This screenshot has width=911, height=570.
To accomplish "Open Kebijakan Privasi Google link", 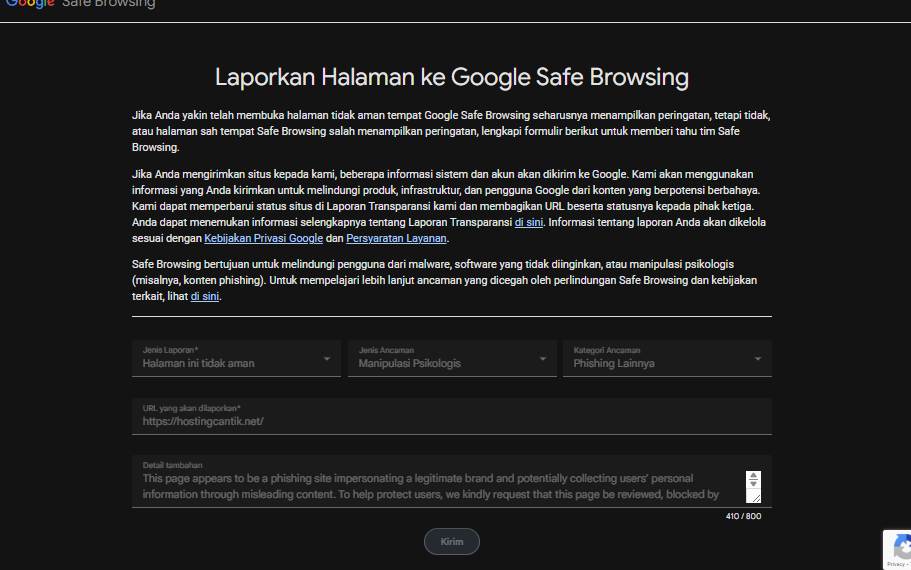I will tap(263, 238).
